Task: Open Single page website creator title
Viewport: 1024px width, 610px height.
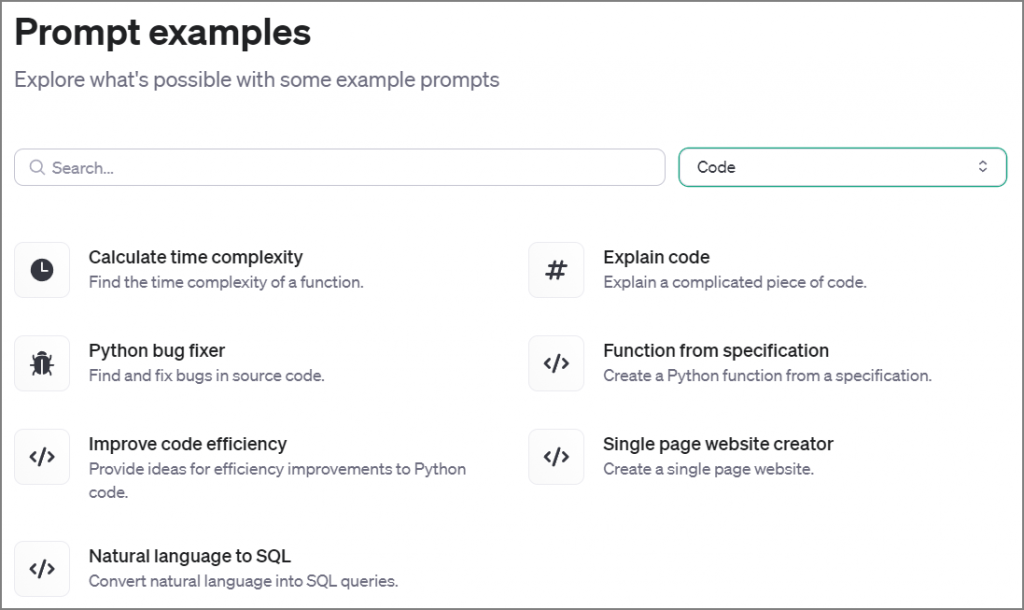Action: 717,444
